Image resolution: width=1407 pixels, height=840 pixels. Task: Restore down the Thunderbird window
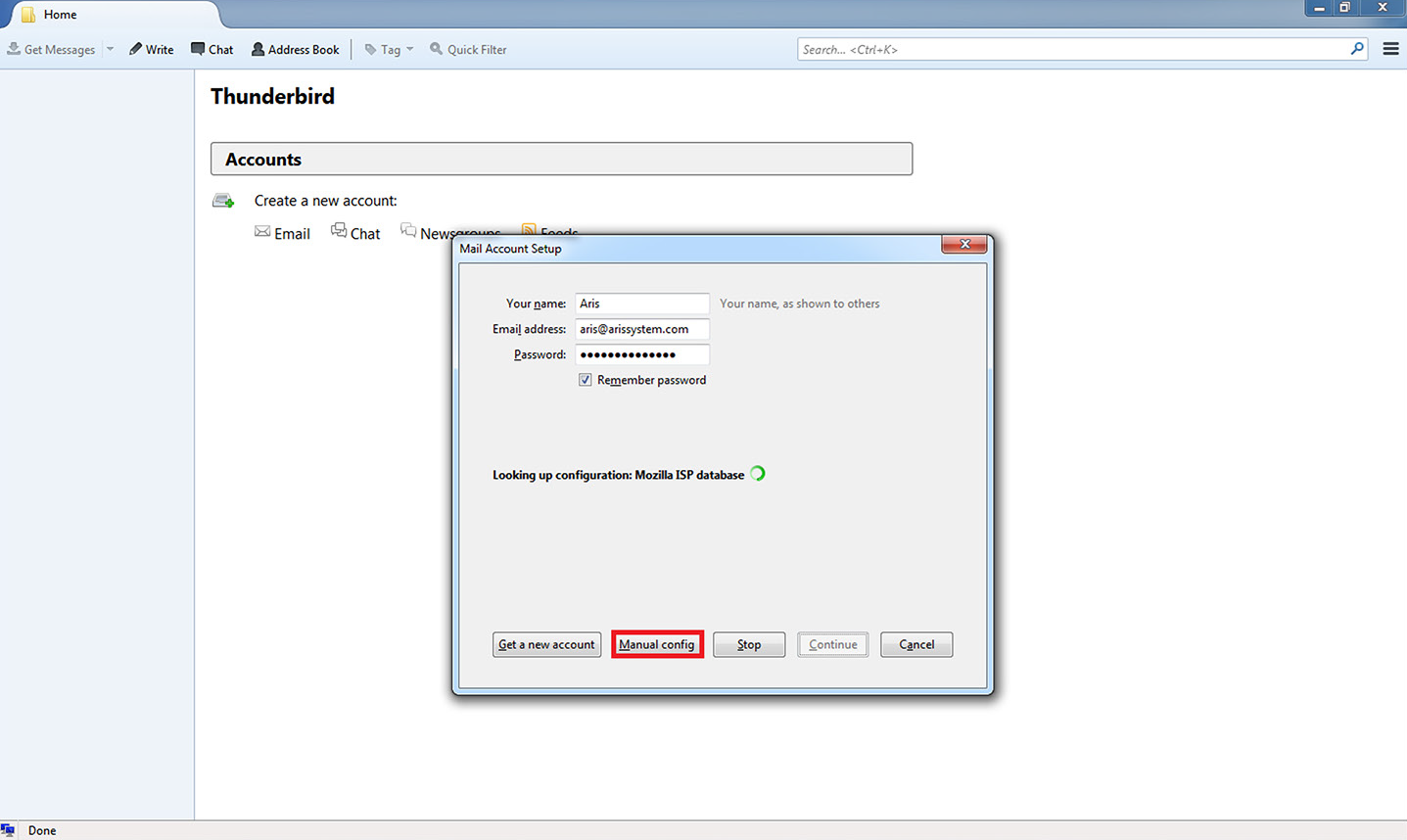(1345, 8)
